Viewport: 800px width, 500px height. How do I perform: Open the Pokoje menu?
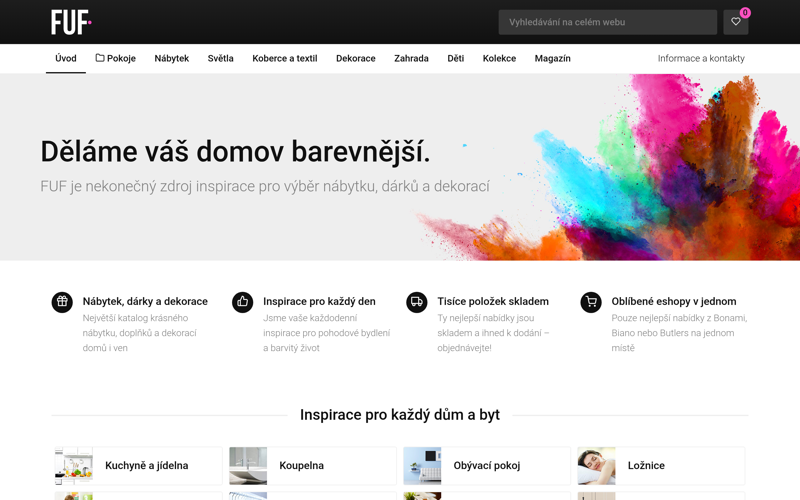[x=116, y=58]
